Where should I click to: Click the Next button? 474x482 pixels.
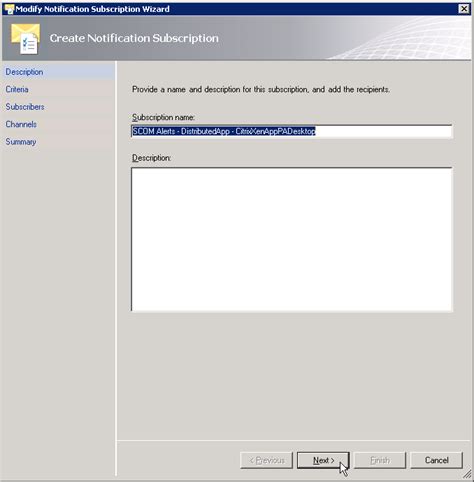(x=323, y=460)
